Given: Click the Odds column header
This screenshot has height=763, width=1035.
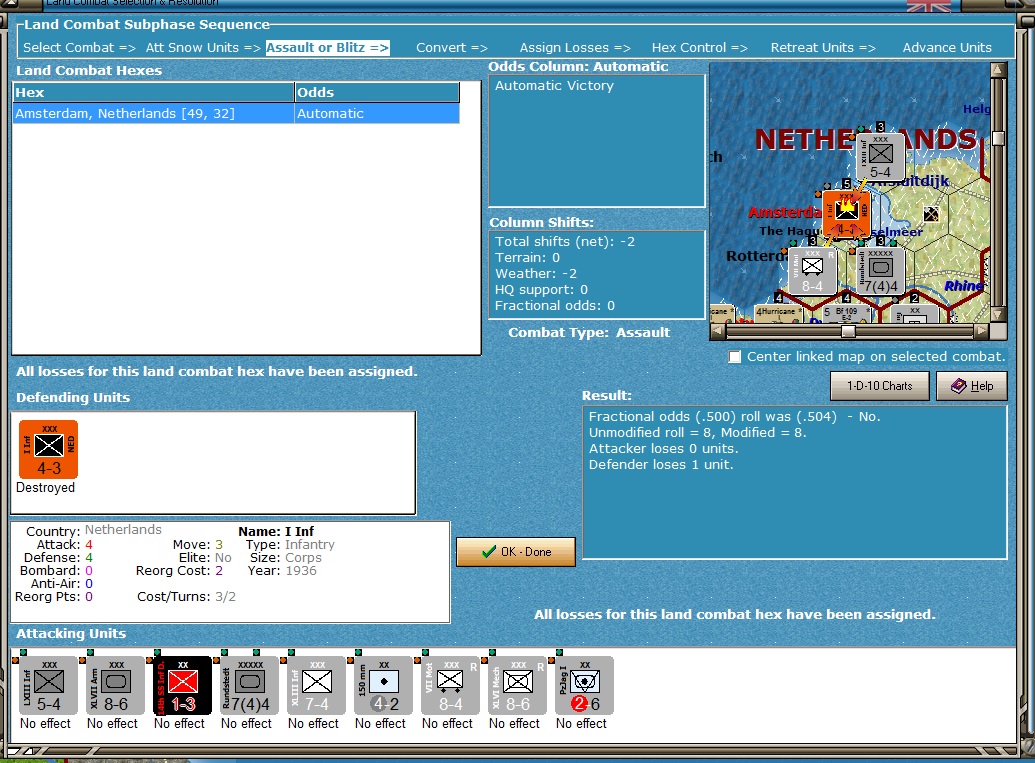Looking at the screenshot, I should (376, 92).
